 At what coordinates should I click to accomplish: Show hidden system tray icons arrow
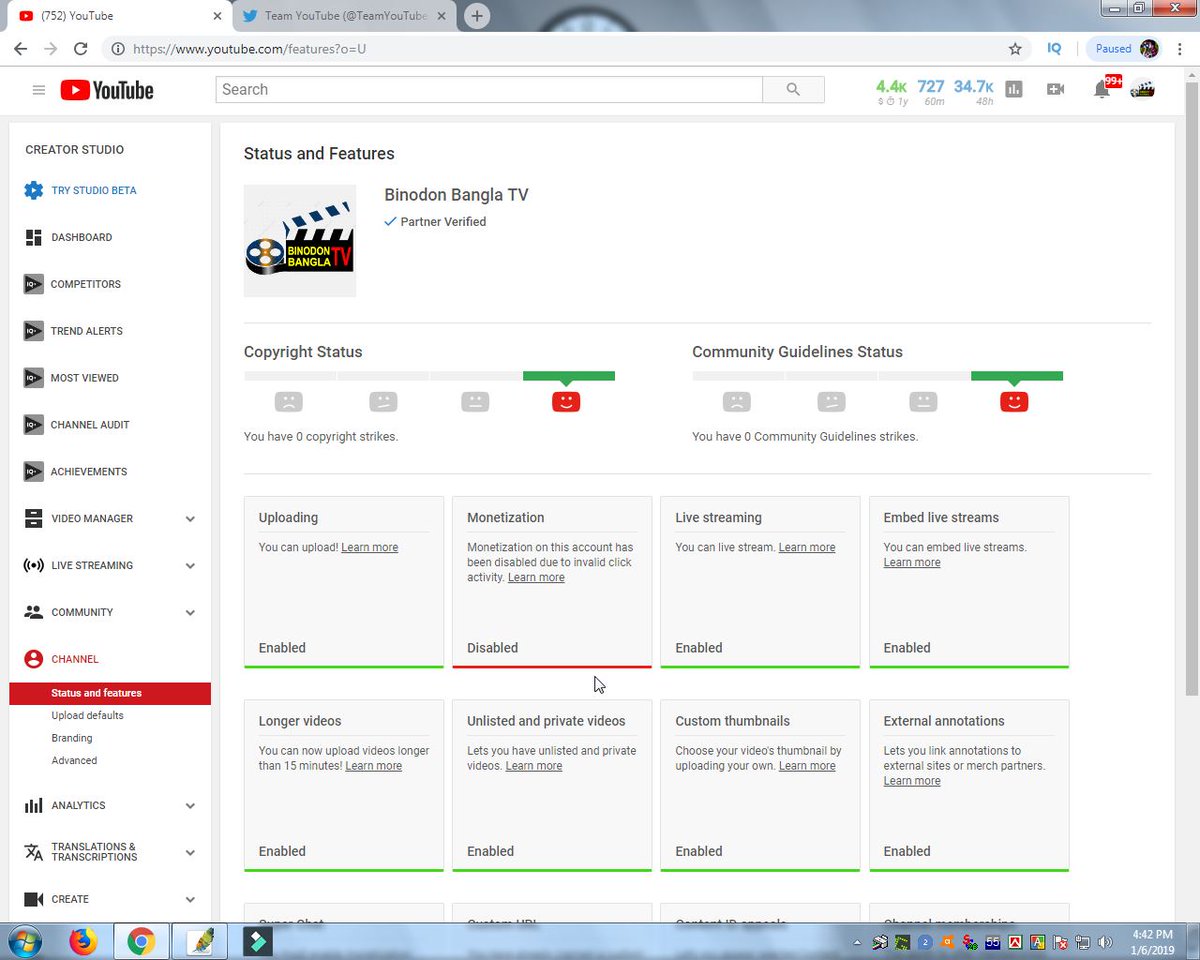click(858, 942)
